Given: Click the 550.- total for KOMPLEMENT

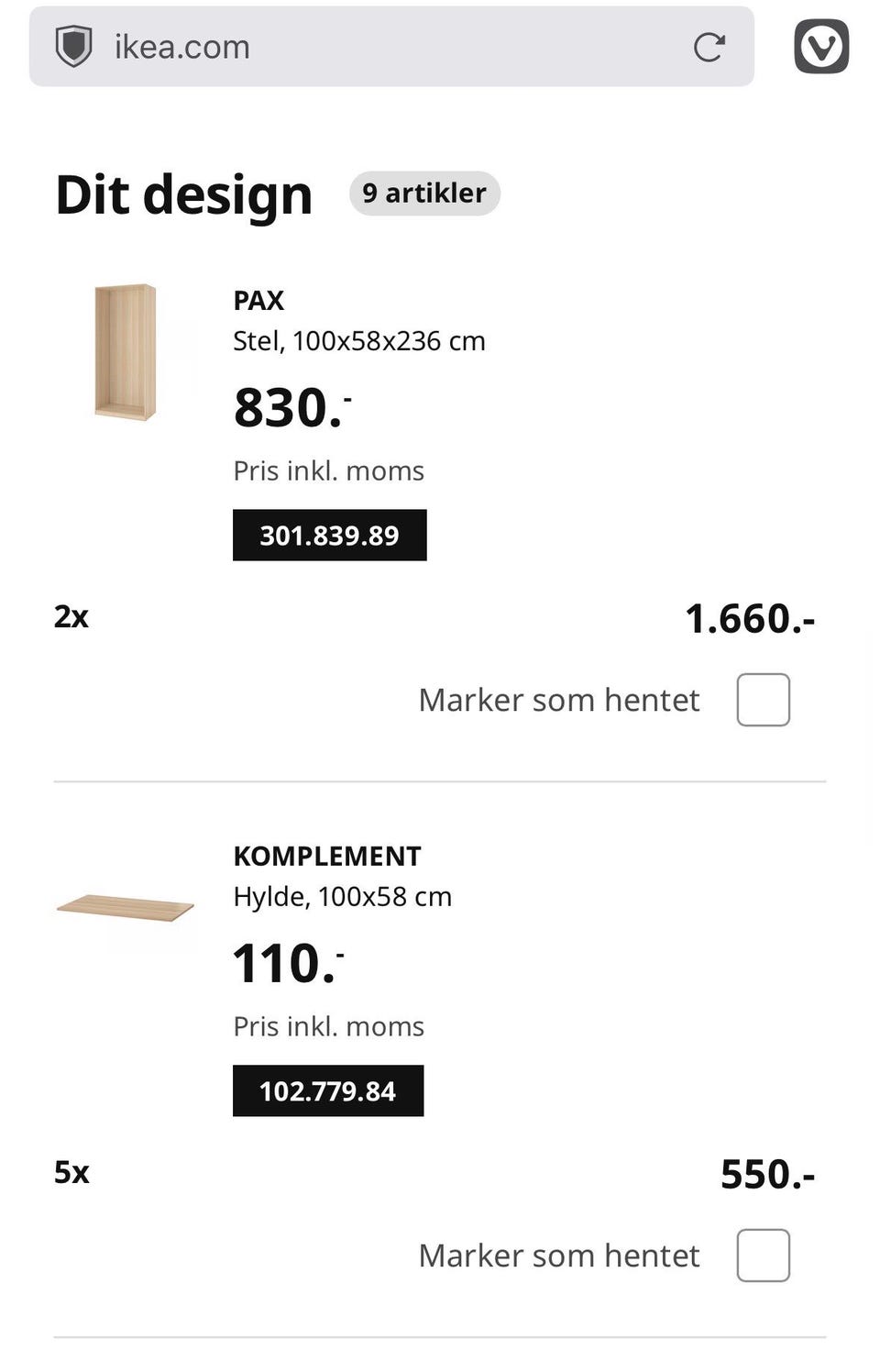Looking at the screenshot, I should click(x=766, y=1175).
